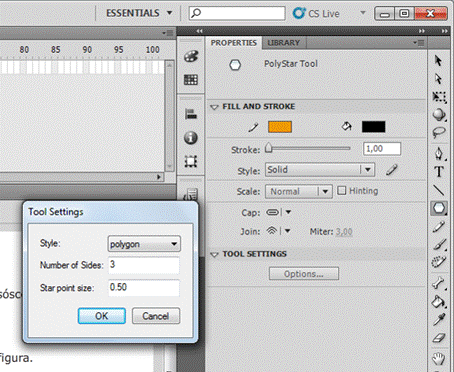Open the CS Live dropdown arrow
454x372 pixels.
coord(363,13)
